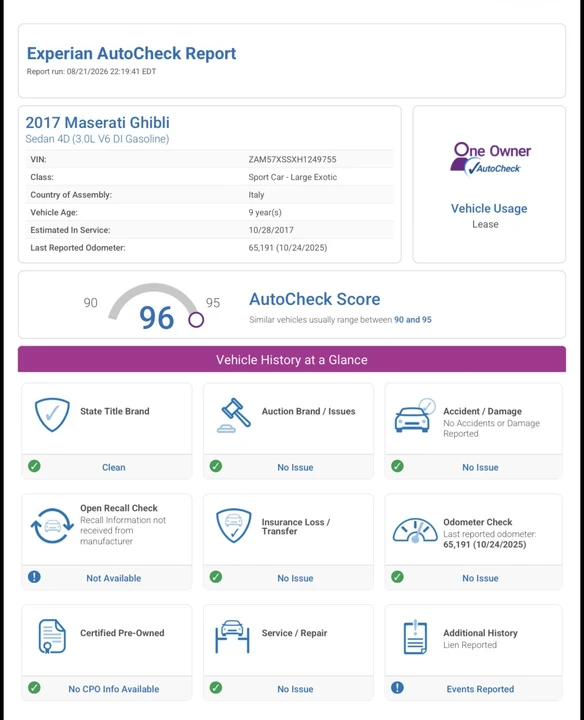The width and height of the screenshot is (584, 720).
Task: Click the Vehicle Usage heading
Action: [489, 208]
